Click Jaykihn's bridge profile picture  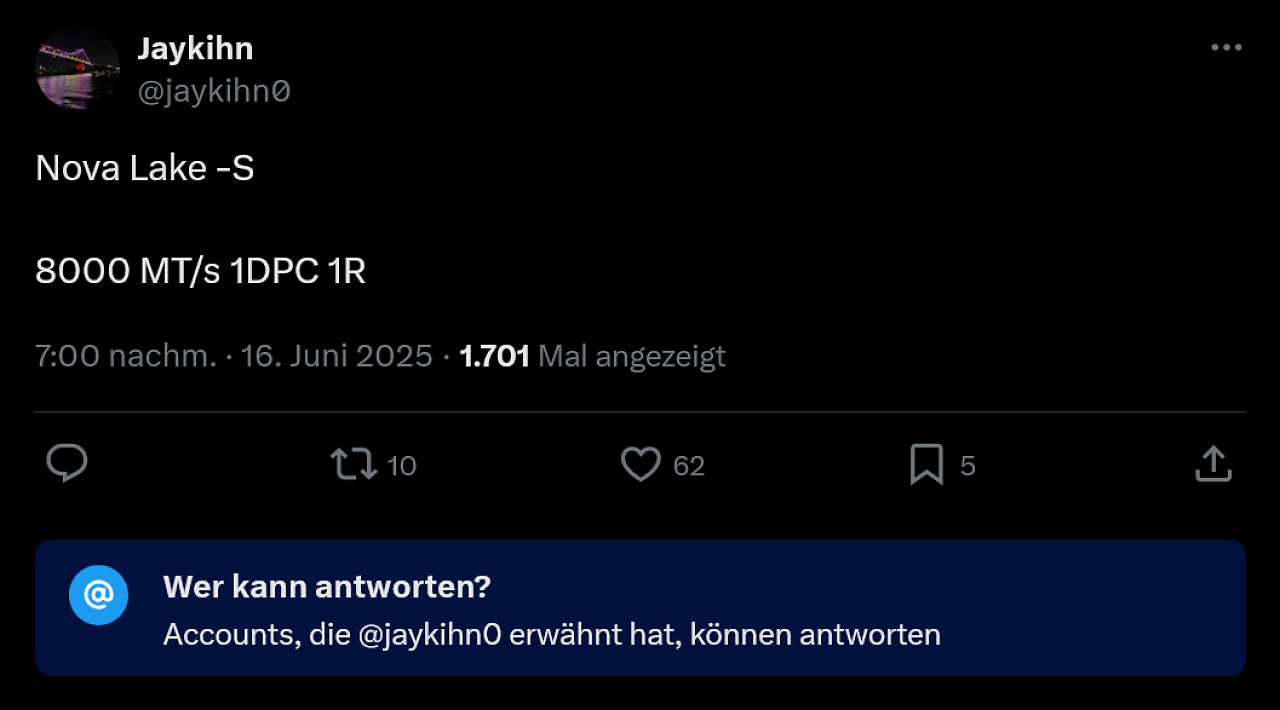coord(78,68)
